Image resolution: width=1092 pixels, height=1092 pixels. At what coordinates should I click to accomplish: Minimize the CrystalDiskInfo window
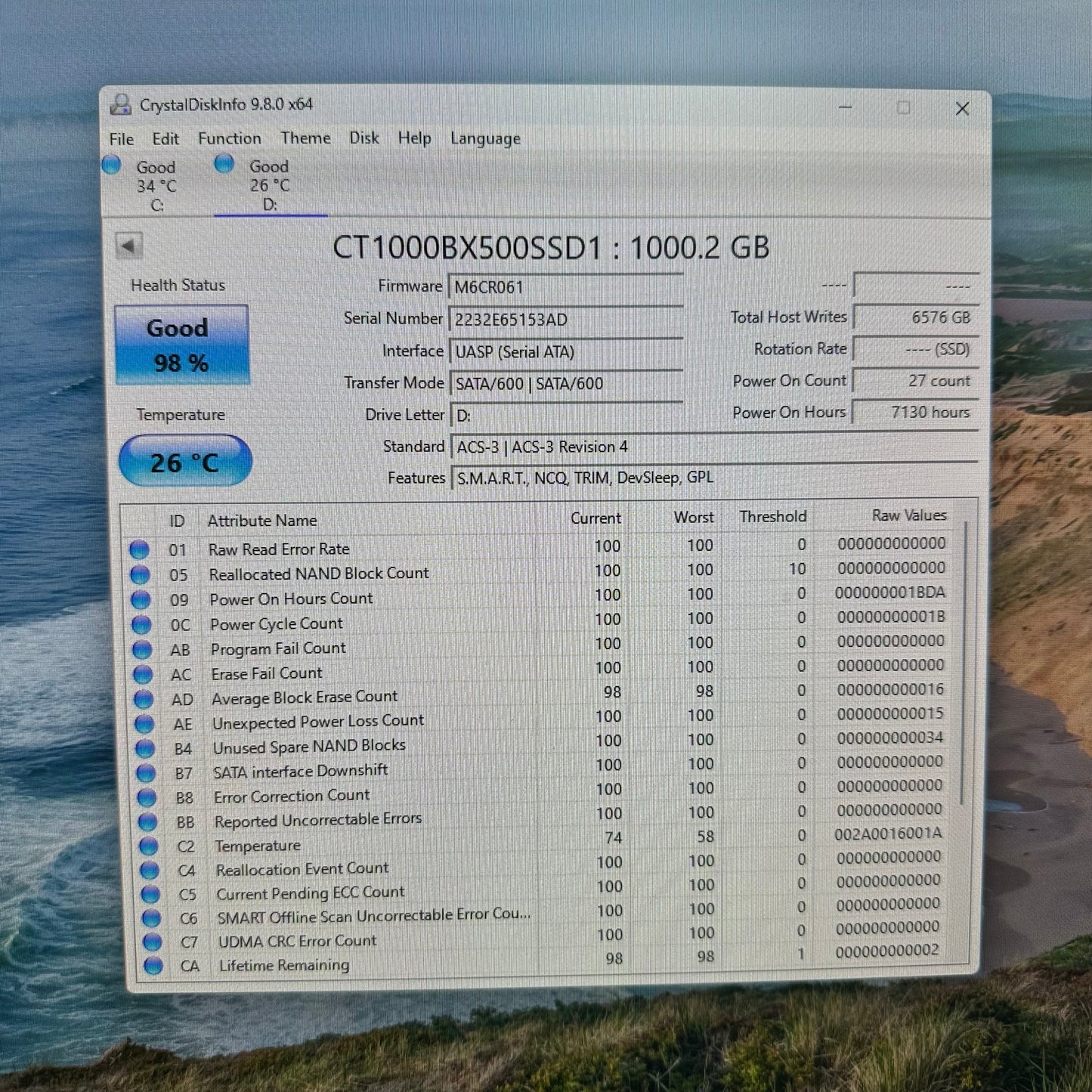[x=846, y=108]
